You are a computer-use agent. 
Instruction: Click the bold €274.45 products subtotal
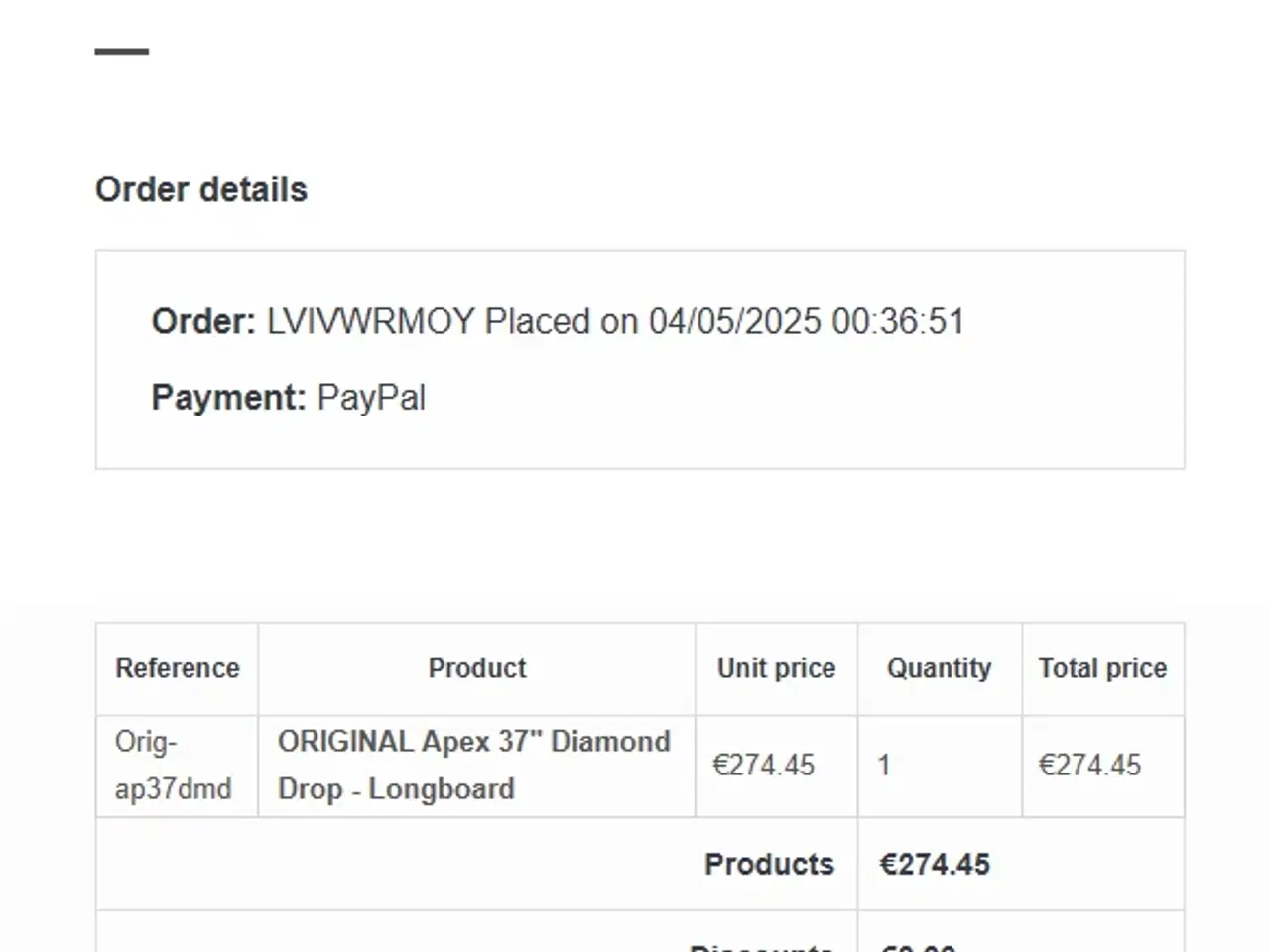pyautogui.click(x=935, y=864)
